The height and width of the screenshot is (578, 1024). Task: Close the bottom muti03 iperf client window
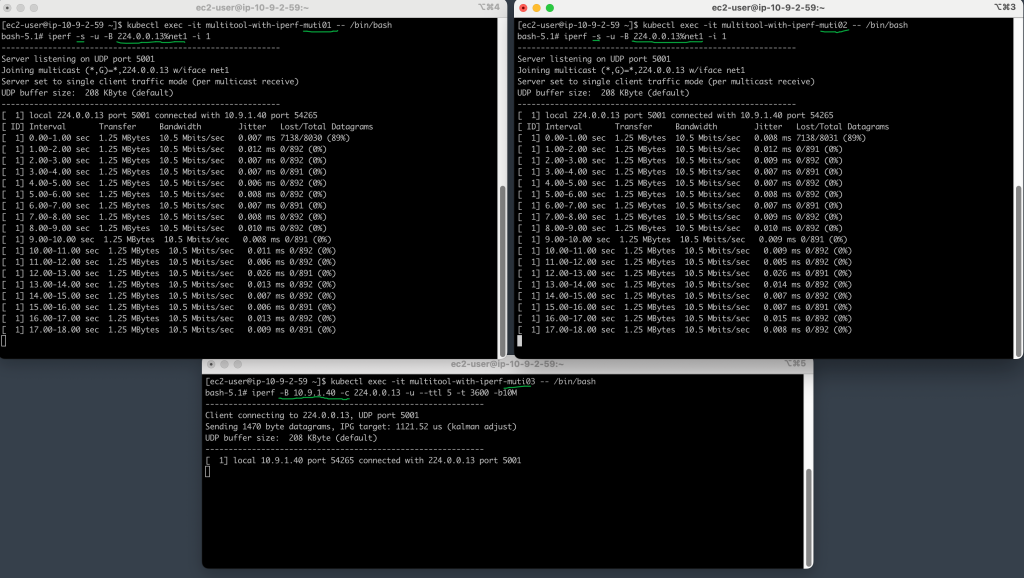211,364
